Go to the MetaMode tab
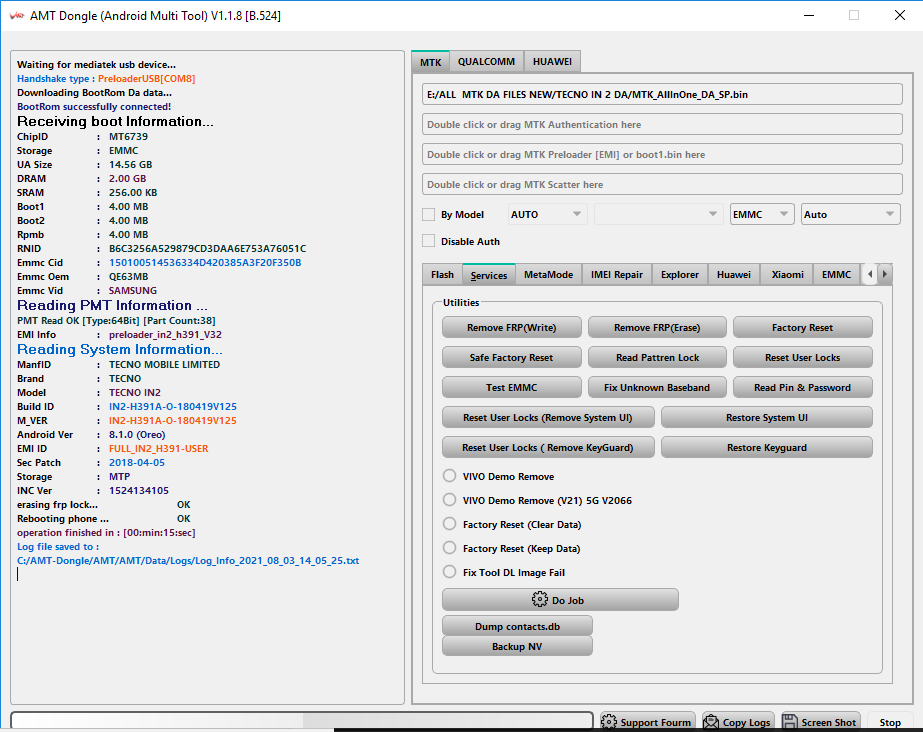Viewport: 923px width, 732px height. tap(549, 275)
